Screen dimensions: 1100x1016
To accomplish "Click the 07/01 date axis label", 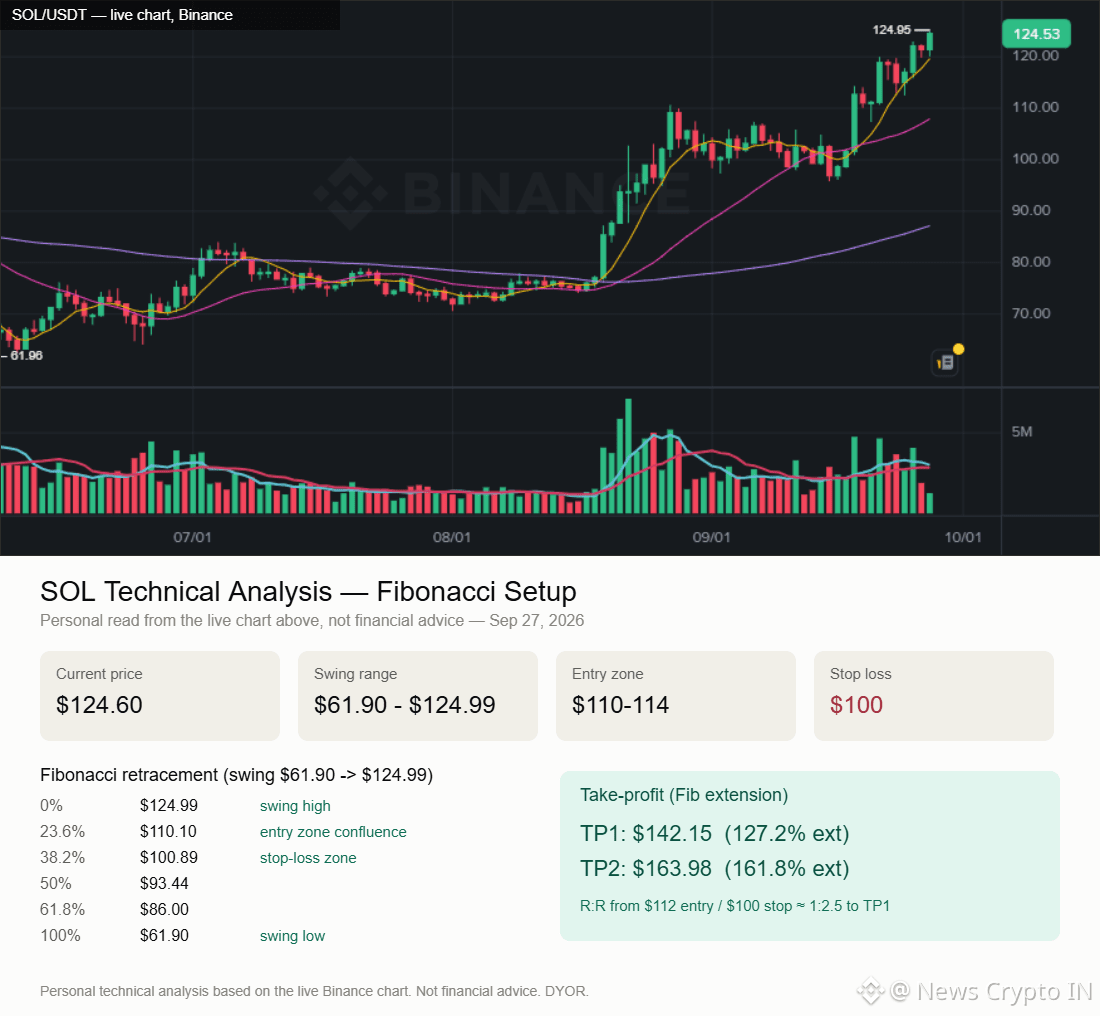I will click(x=192, y=537).
